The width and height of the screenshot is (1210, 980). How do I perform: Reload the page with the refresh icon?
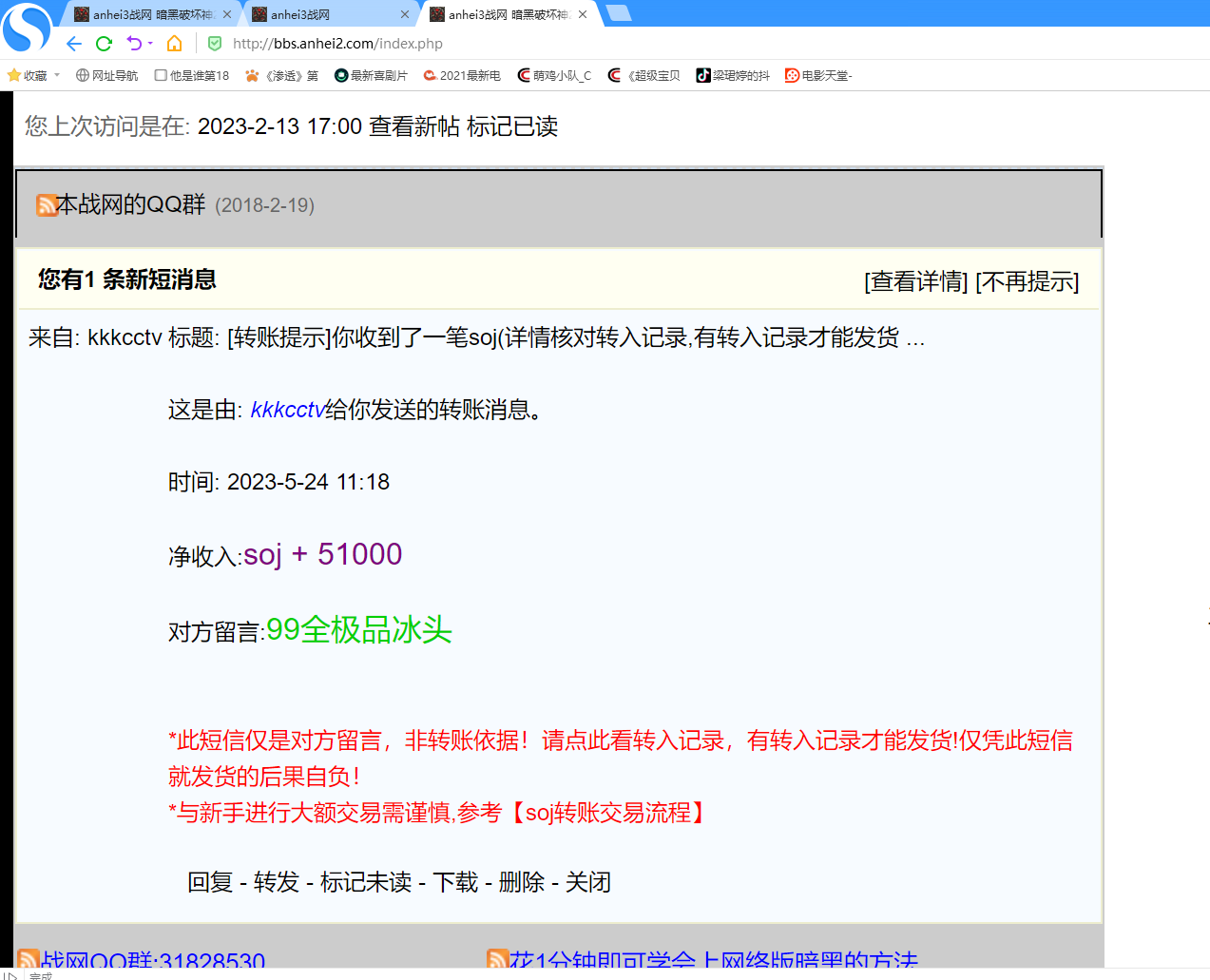[105, 44]
